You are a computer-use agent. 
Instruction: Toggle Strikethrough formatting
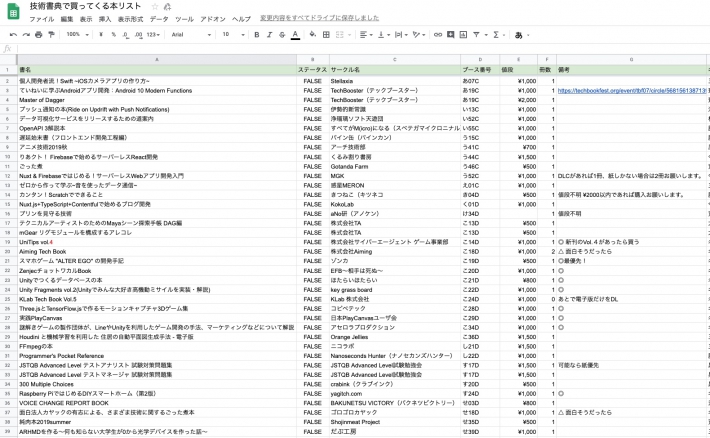[x=281, y=34]
